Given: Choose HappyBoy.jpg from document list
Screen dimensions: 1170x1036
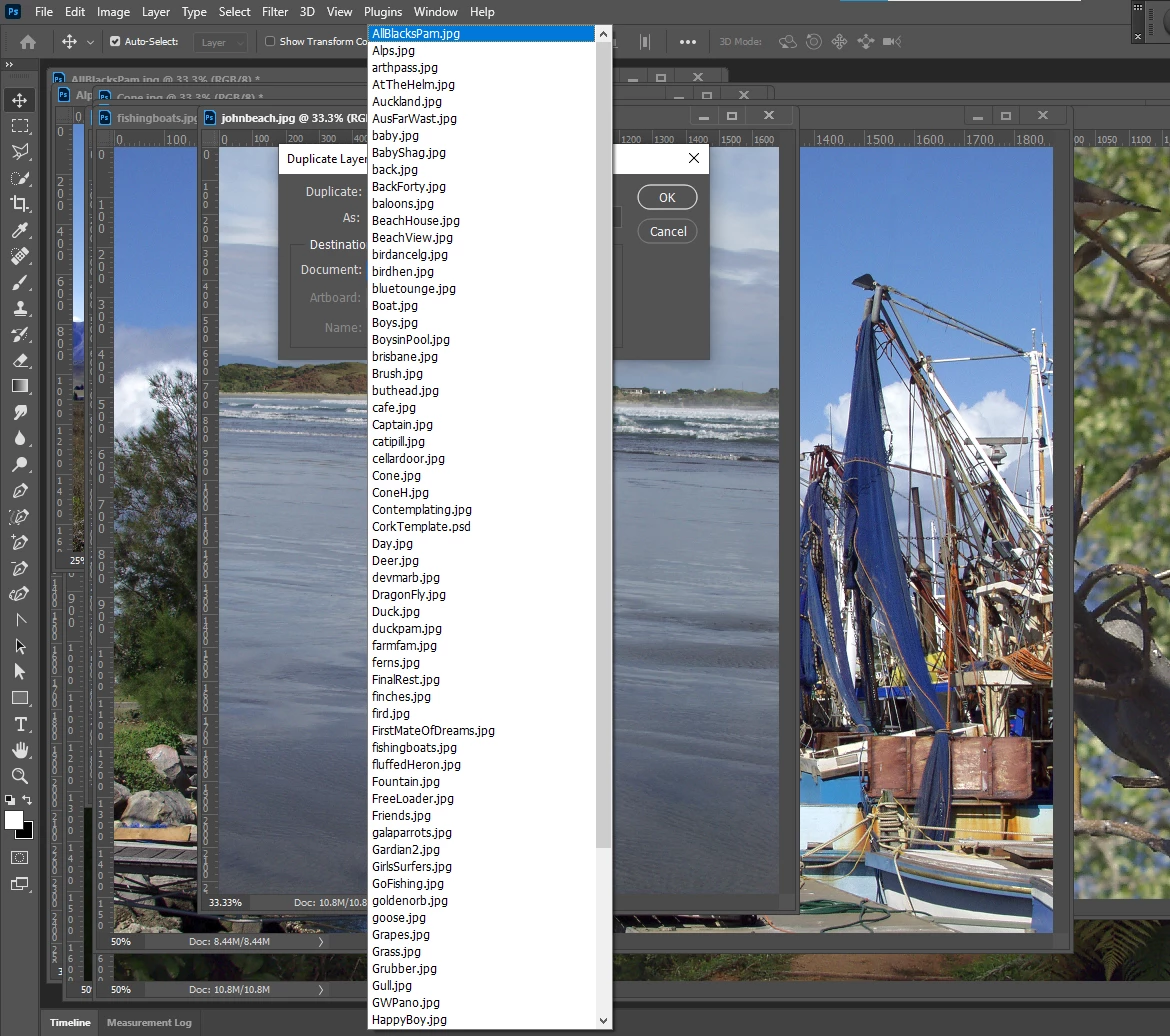Looking at the screenshot, I should 482,1020.
